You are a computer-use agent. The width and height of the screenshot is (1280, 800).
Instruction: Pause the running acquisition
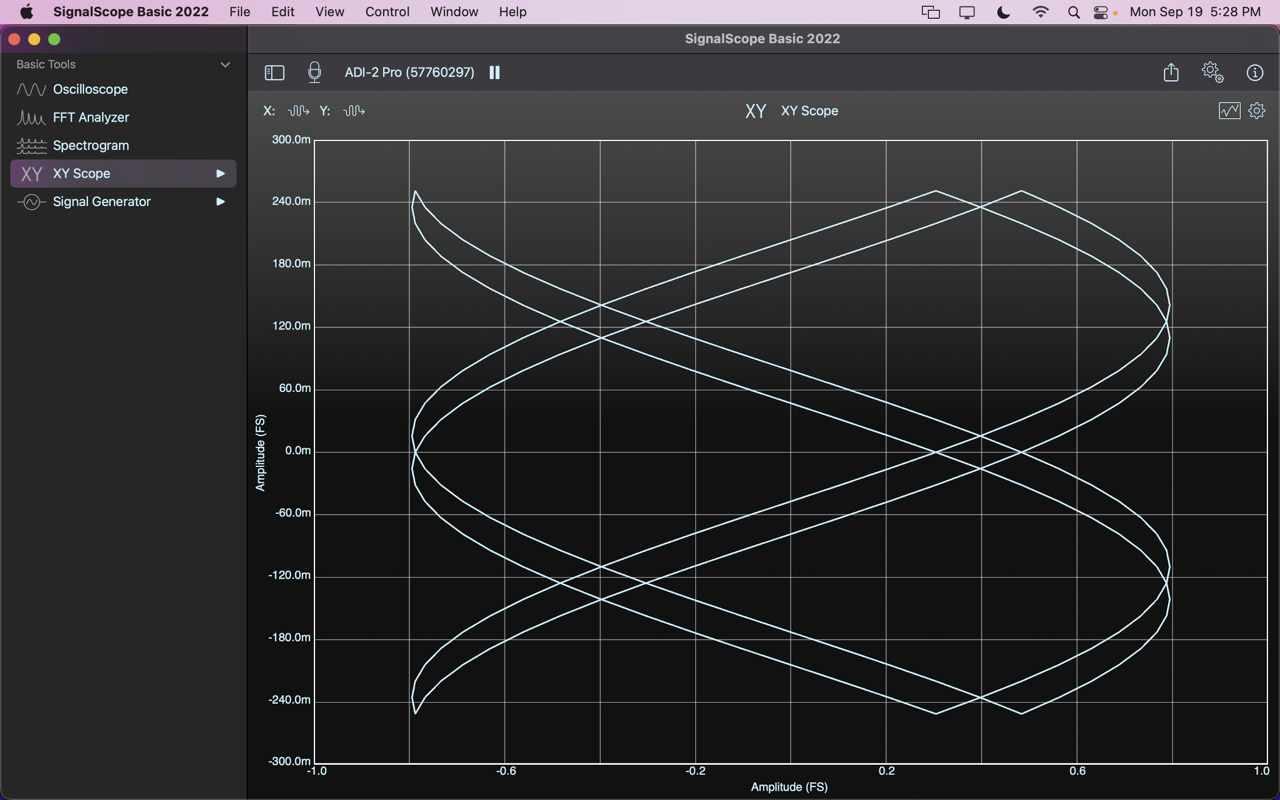click(494, 72)
